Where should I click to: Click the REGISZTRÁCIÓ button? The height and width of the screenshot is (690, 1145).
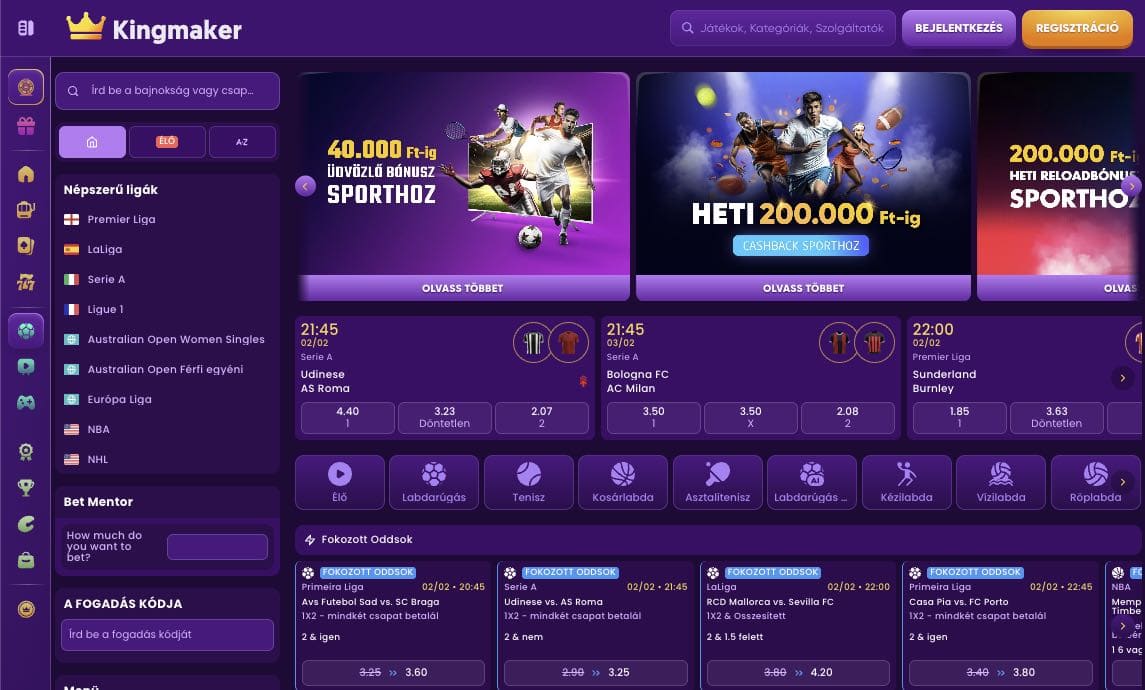pyautogui.click(x=1077, y=28)
